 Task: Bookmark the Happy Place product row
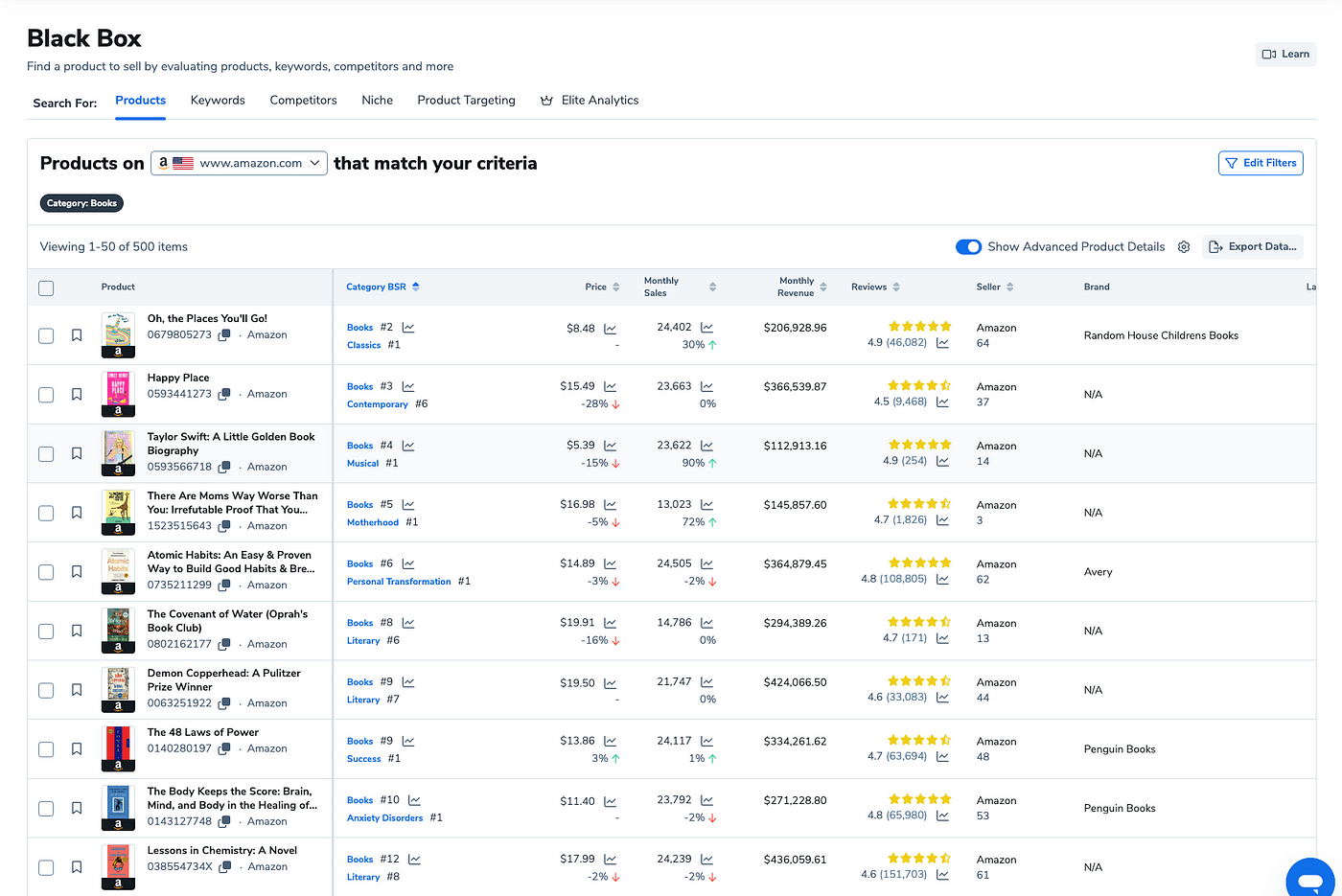coord(77,395)
